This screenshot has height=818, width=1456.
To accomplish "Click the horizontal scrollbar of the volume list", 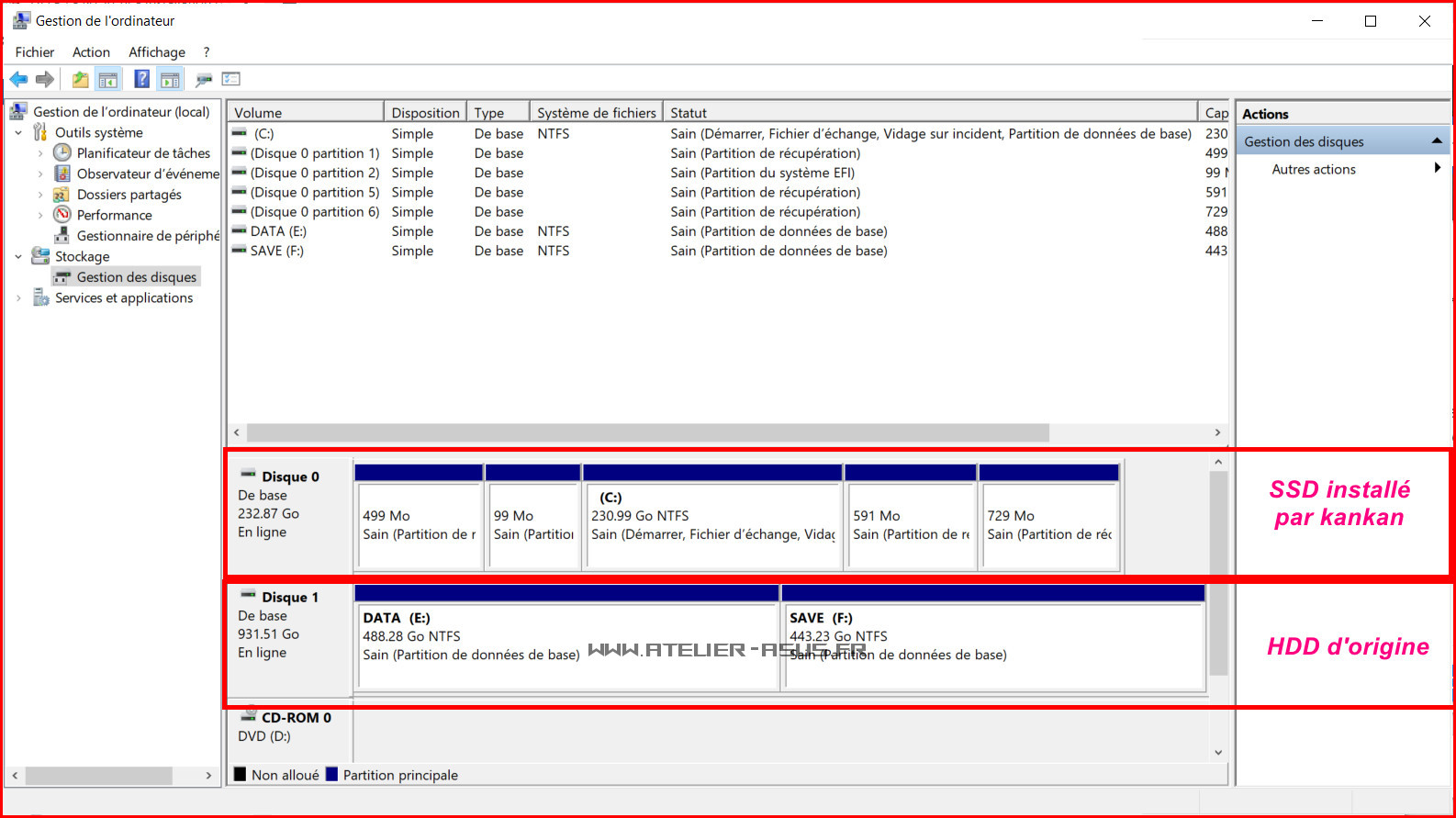I will 647,432.
